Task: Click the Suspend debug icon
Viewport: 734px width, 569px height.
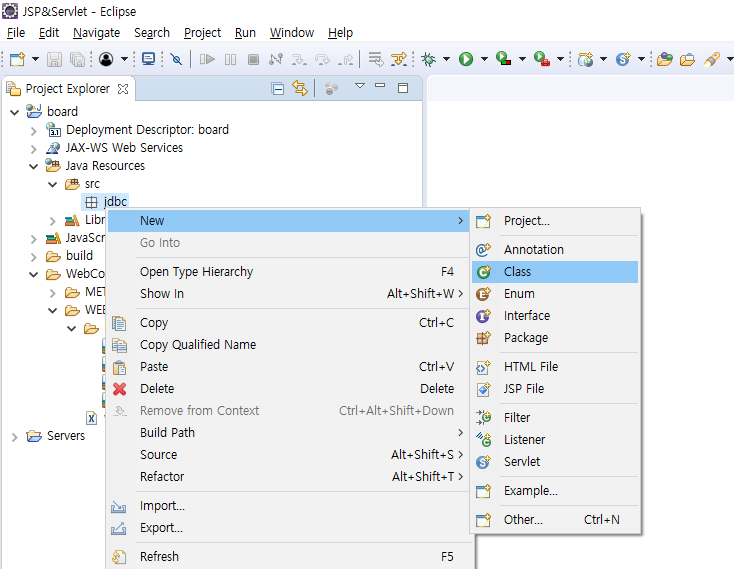Action: coord(230,59)
